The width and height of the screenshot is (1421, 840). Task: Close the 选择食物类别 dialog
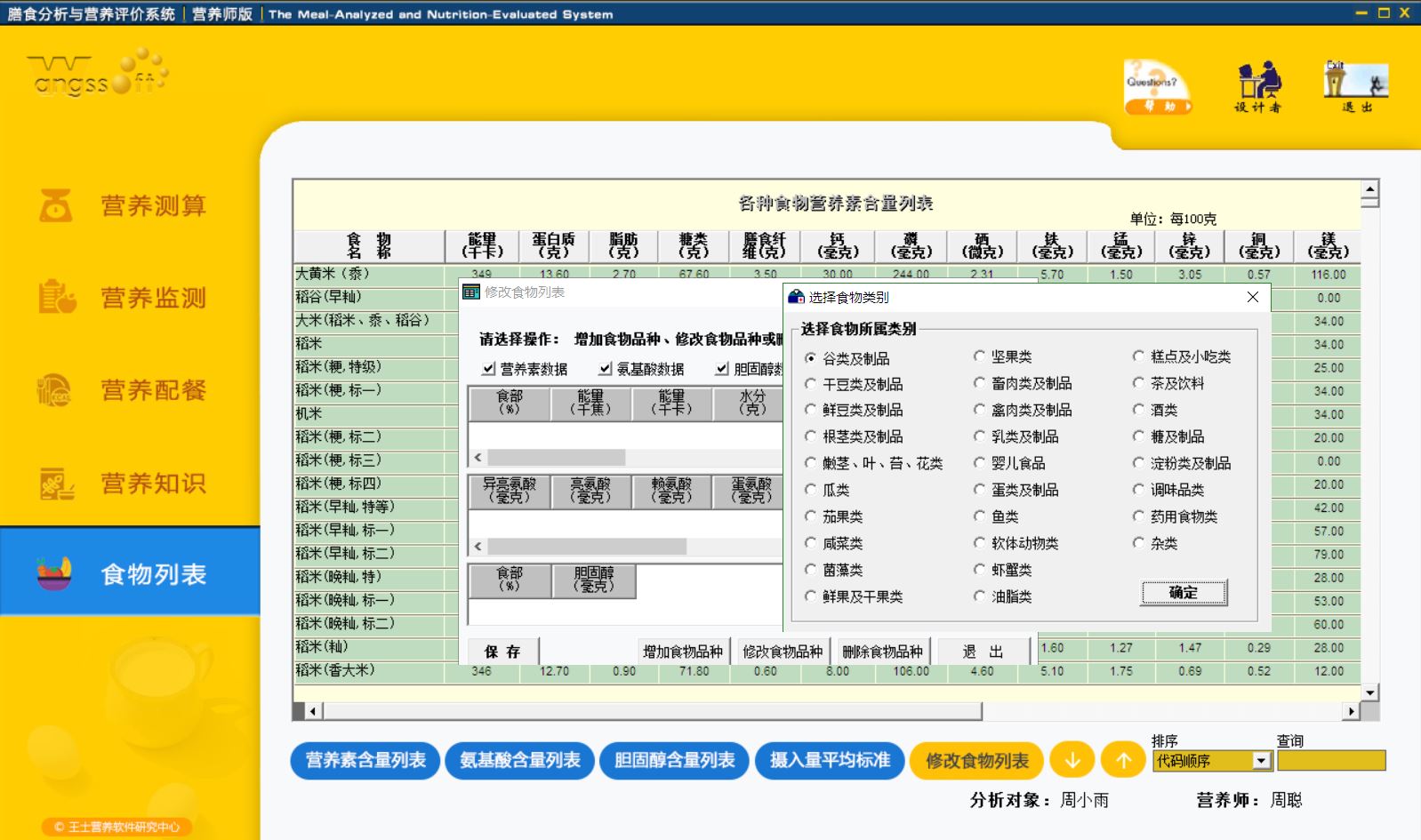[x=1253, y=297]
